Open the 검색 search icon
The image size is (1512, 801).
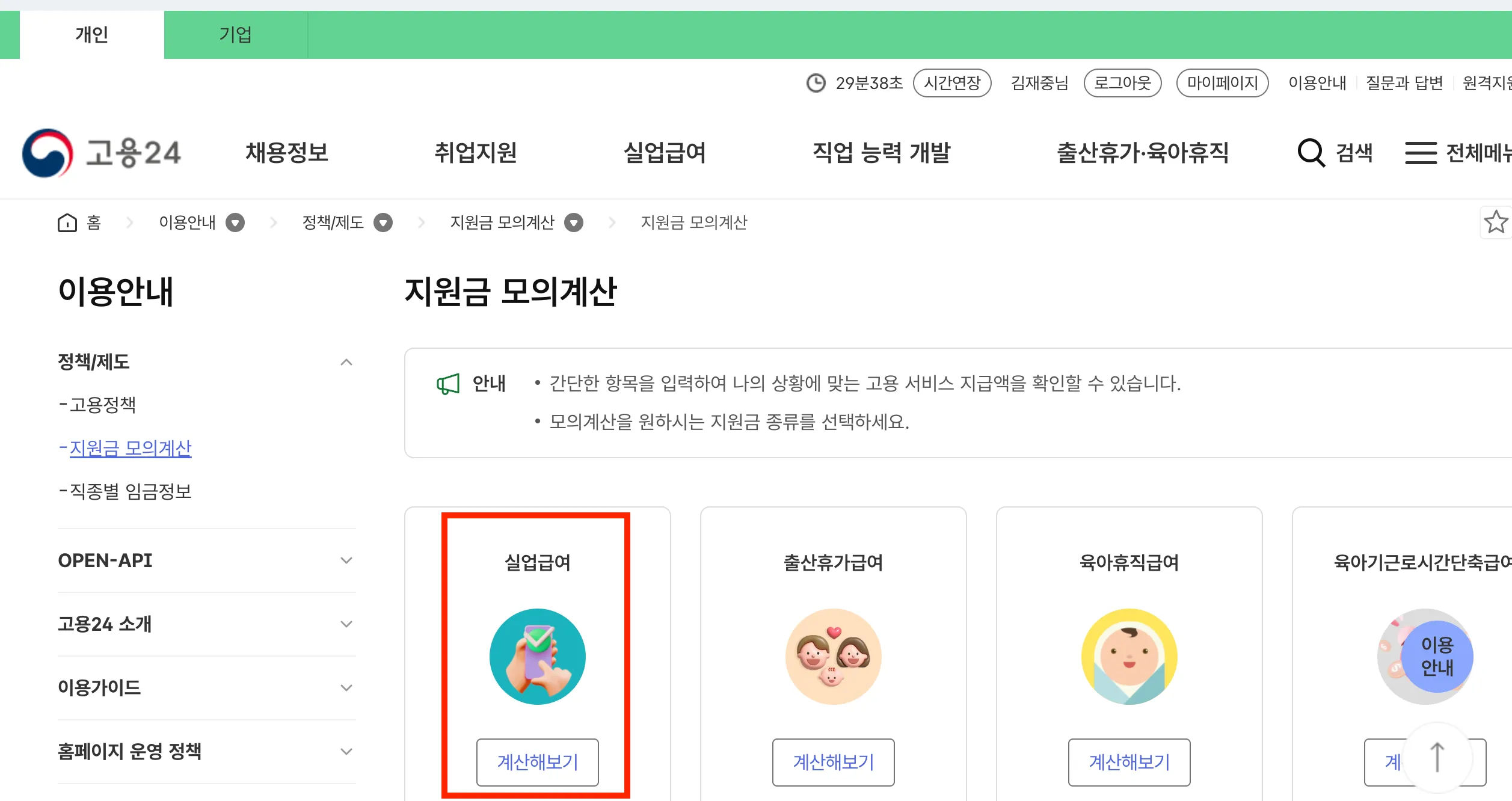pos(1311,152)
